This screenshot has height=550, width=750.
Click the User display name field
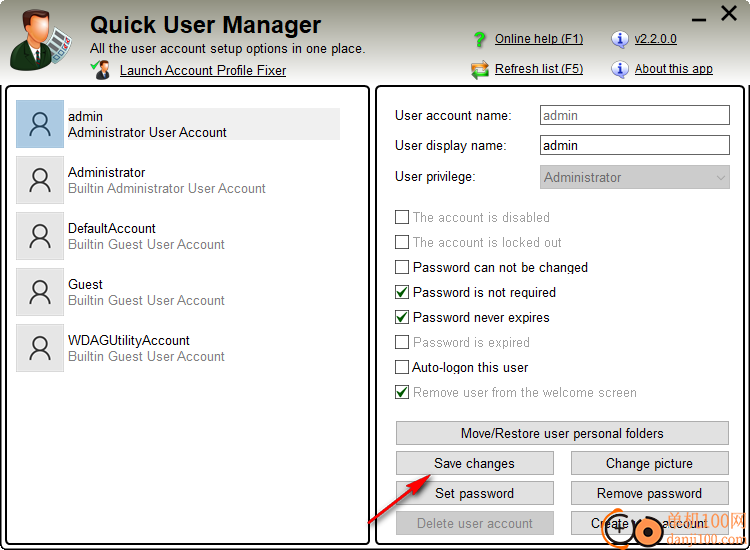635,145
